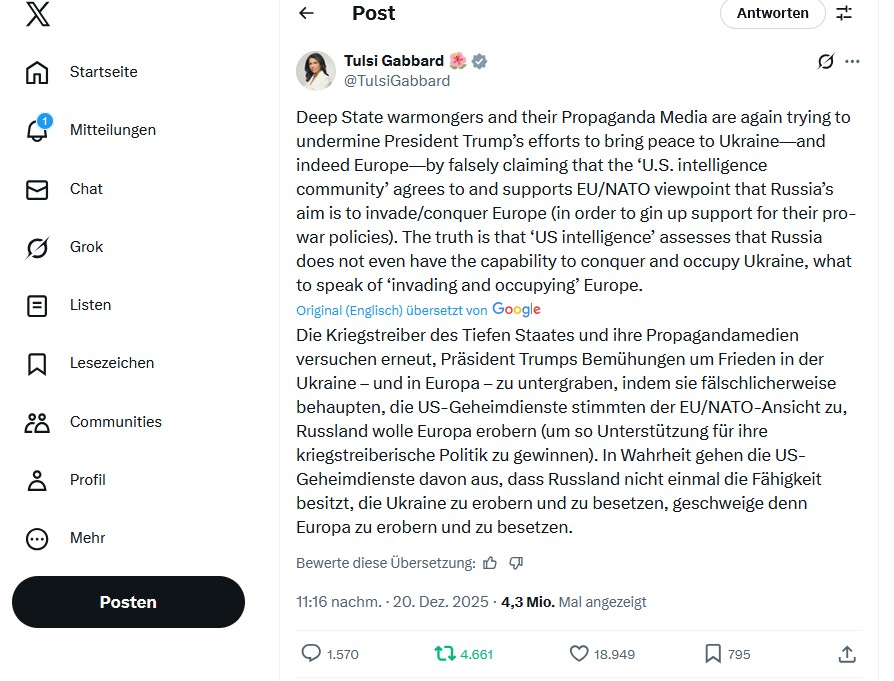894x681 pixels.
Task: Open the reply comment icon
Action: pos(312,654)
